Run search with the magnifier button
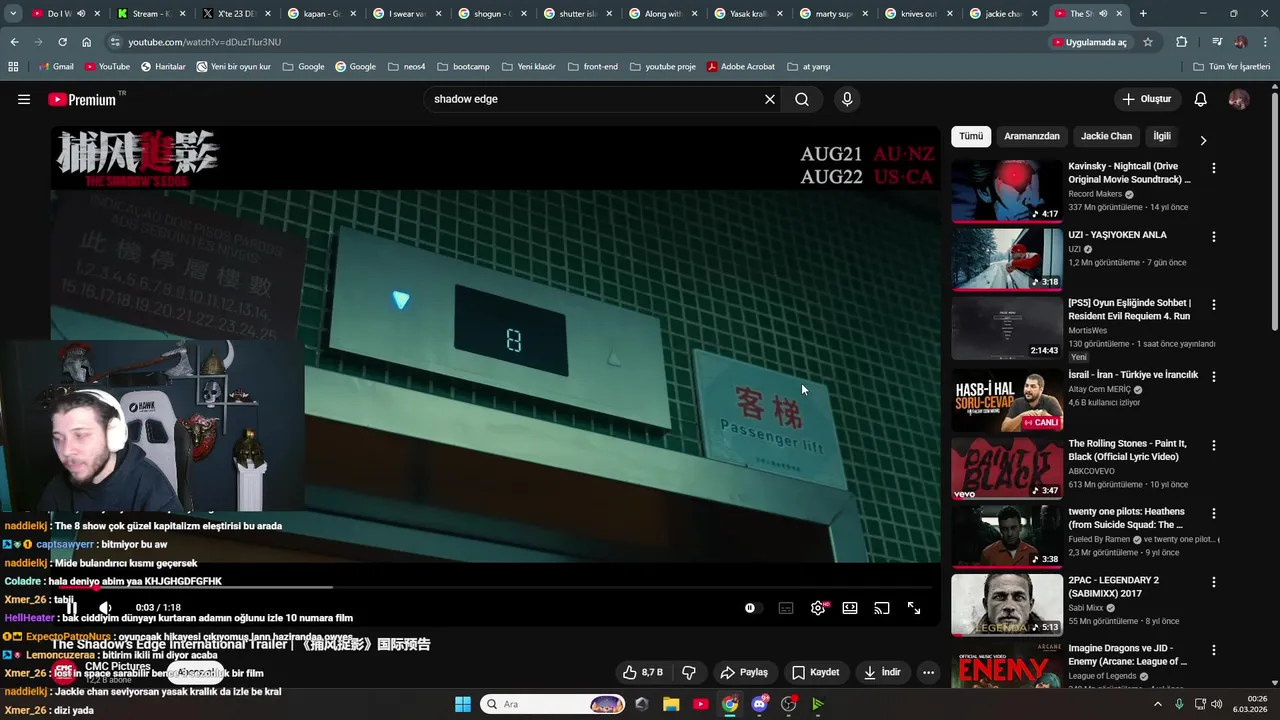The height and width of the screenshot is (720, 1280). click(802, 99)
